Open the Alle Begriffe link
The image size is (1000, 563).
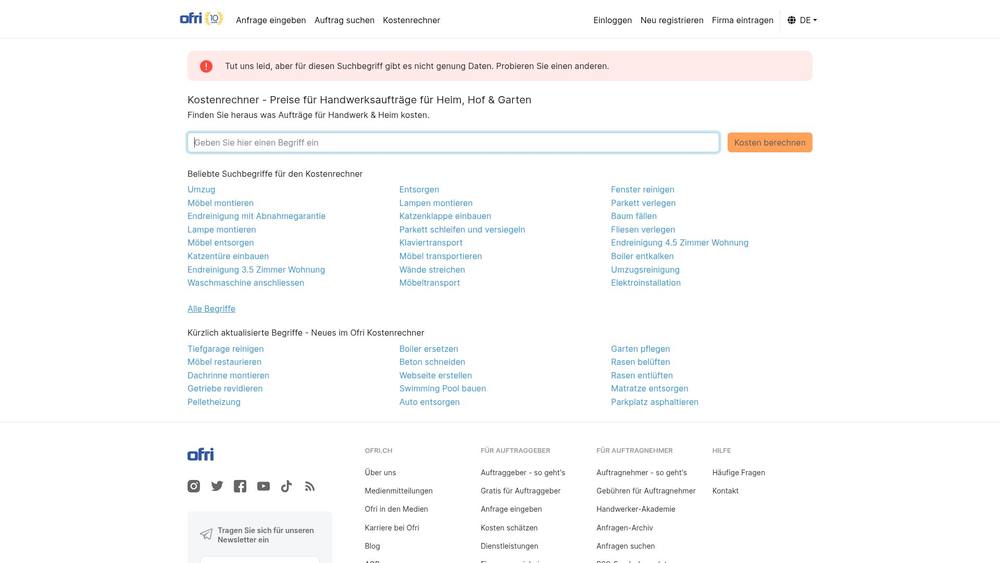(211, 309)
